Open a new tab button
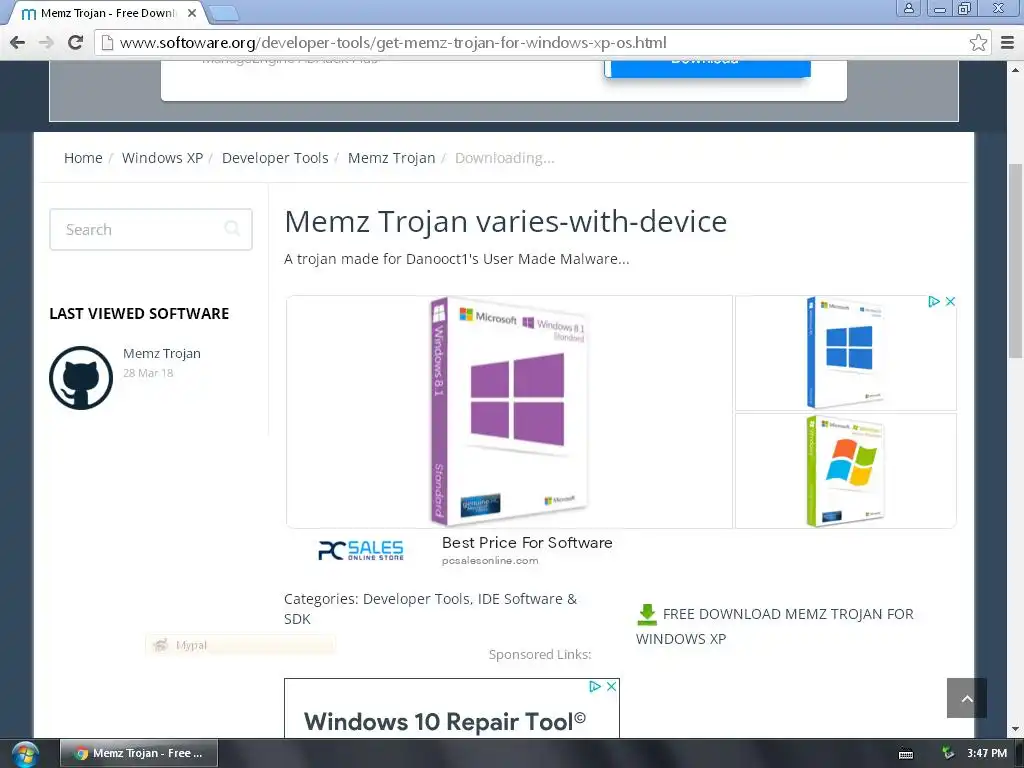 224,13
